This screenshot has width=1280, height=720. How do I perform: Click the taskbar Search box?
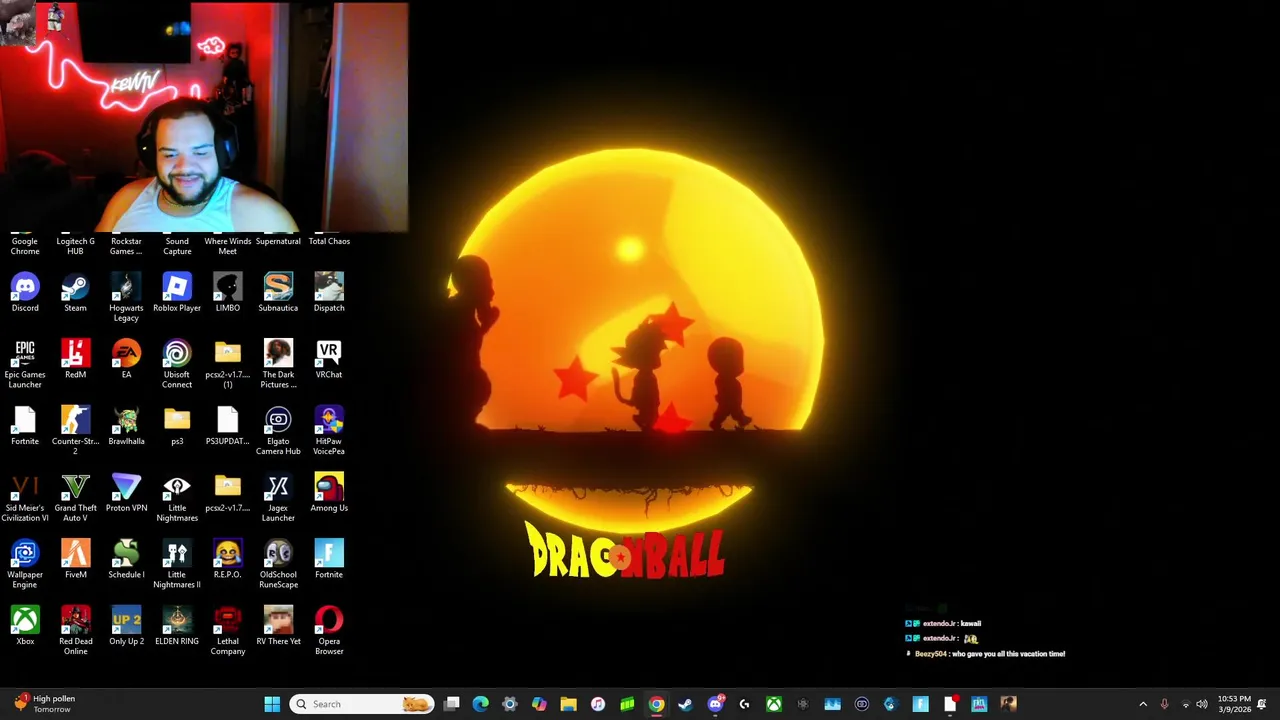click(362, 704)
